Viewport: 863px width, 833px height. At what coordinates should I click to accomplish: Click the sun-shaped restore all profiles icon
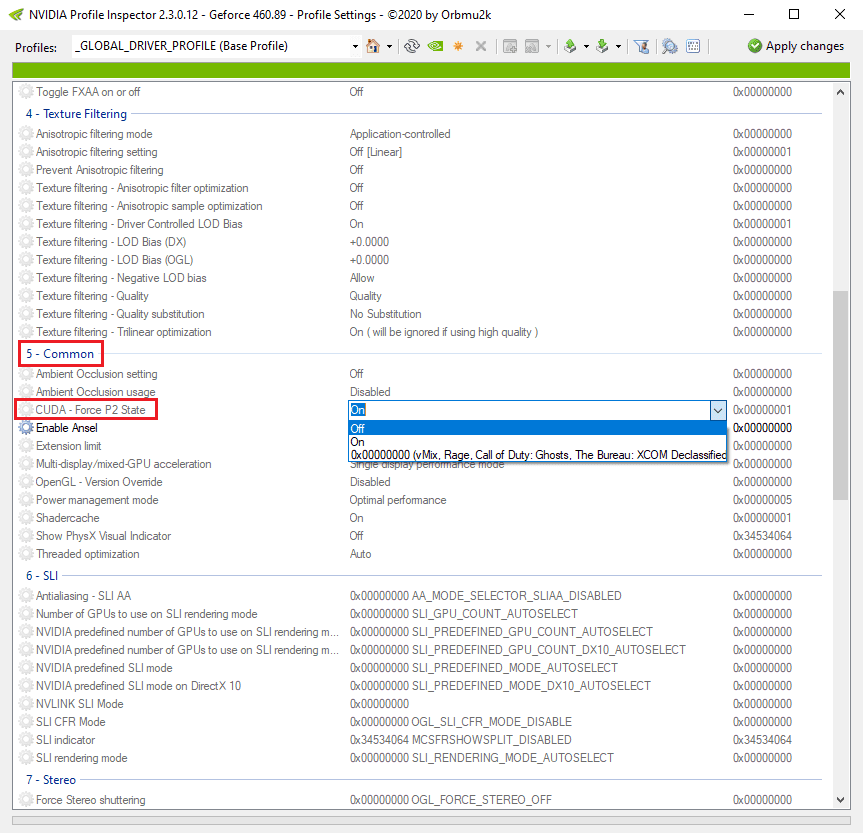[457, 46]
